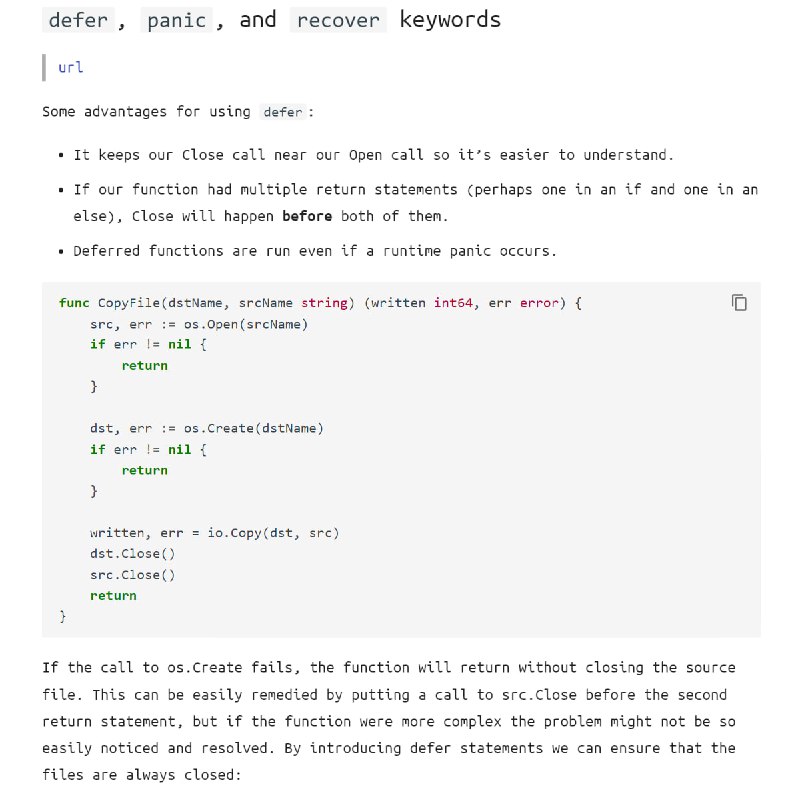
Task: Click the bullet about runtime panic
Action: coord(315,251)
